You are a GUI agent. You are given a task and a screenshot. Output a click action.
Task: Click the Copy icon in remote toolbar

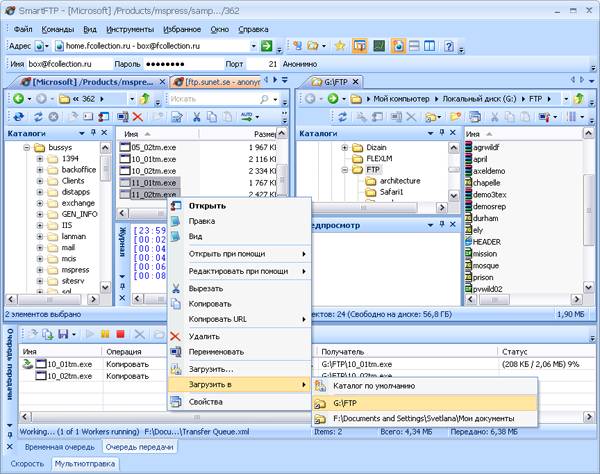coord(212,117)
